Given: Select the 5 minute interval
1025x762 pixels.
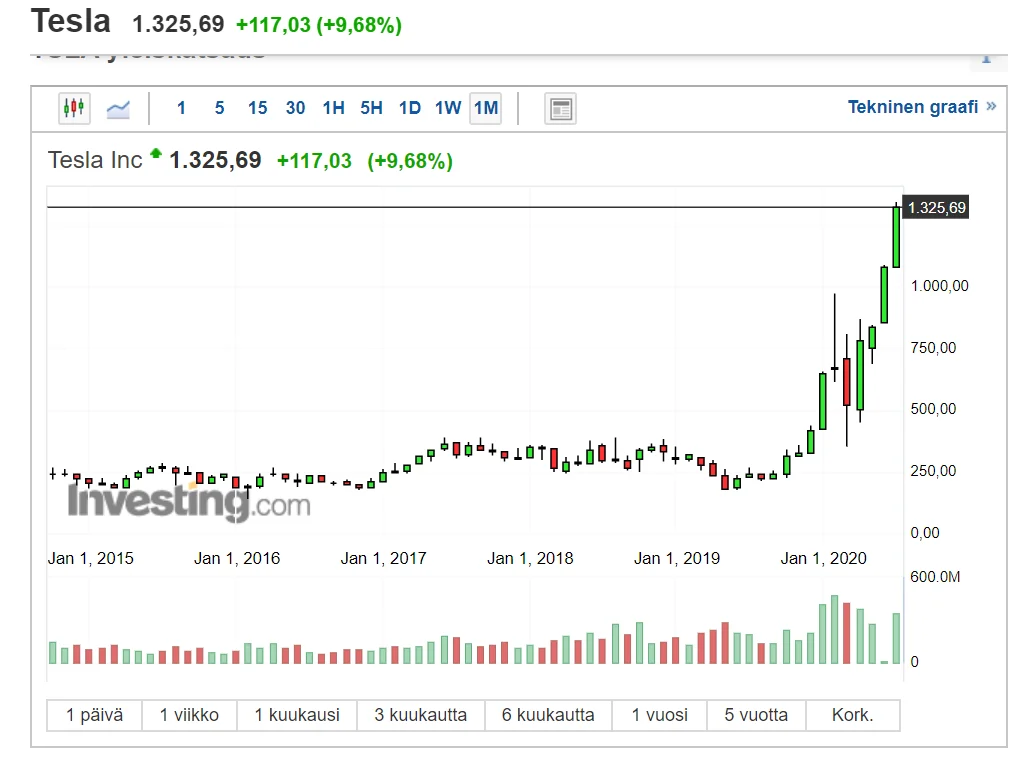Looking at the screenshot, I should (219, 108).
